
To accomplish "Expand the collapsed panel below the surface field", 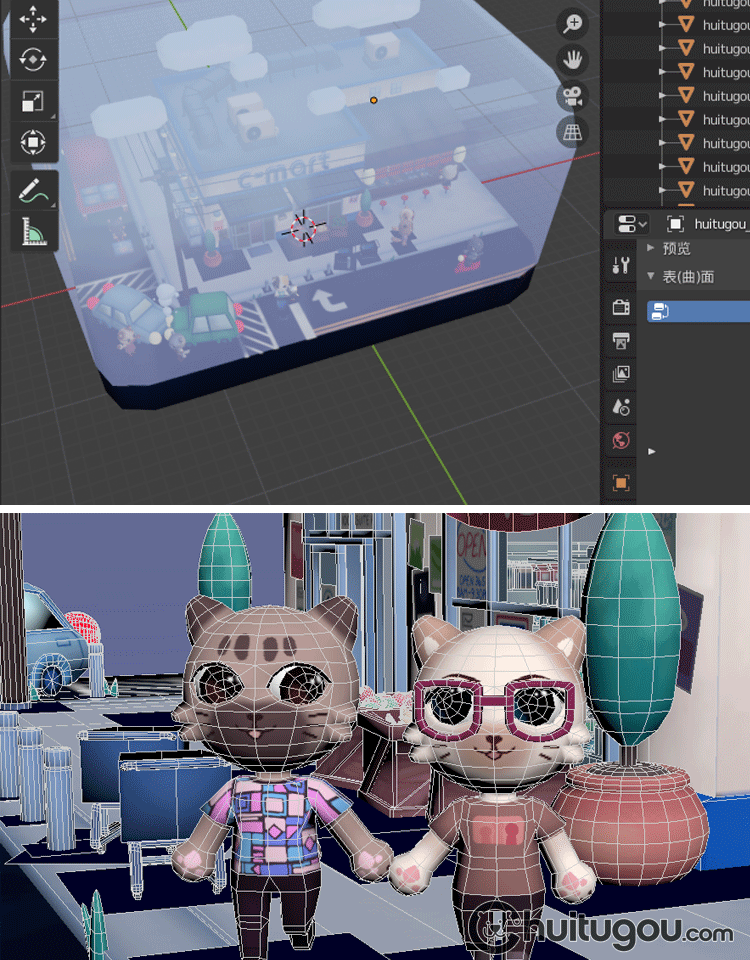I will pos(651,451).
